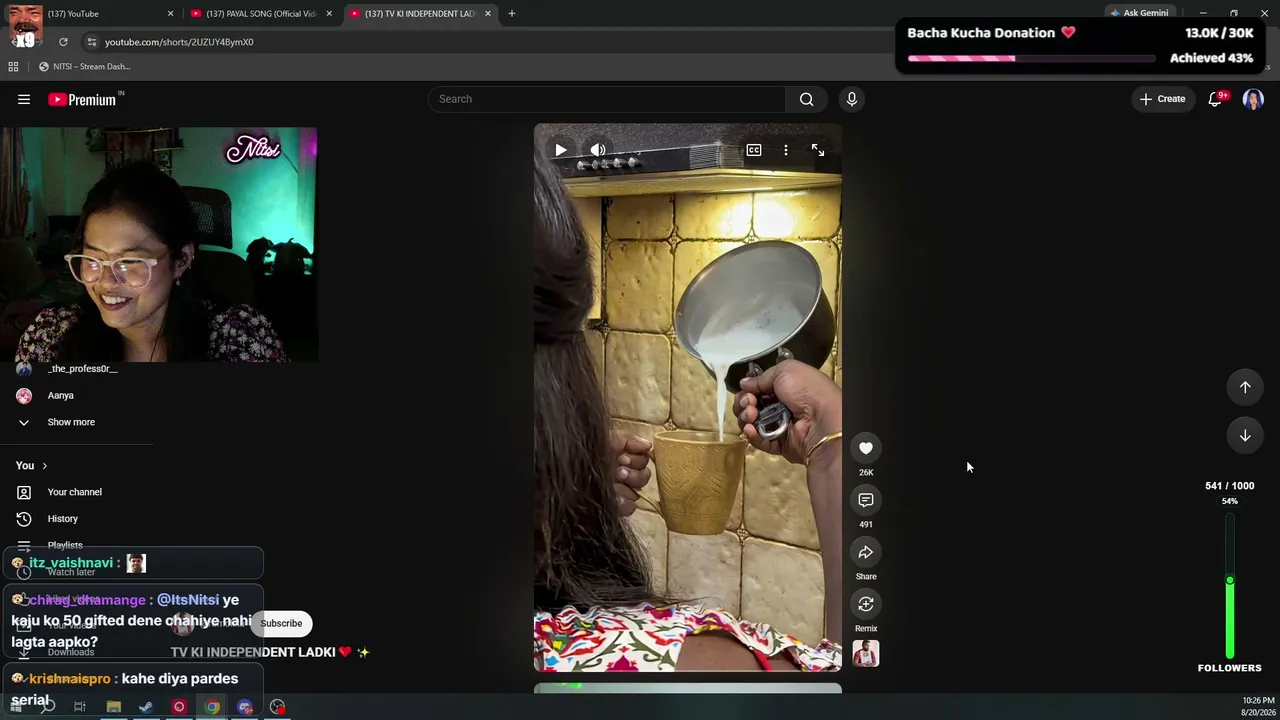Open OBS Studio from the taskbar
1280x720 pixels.
pos(277,707)
